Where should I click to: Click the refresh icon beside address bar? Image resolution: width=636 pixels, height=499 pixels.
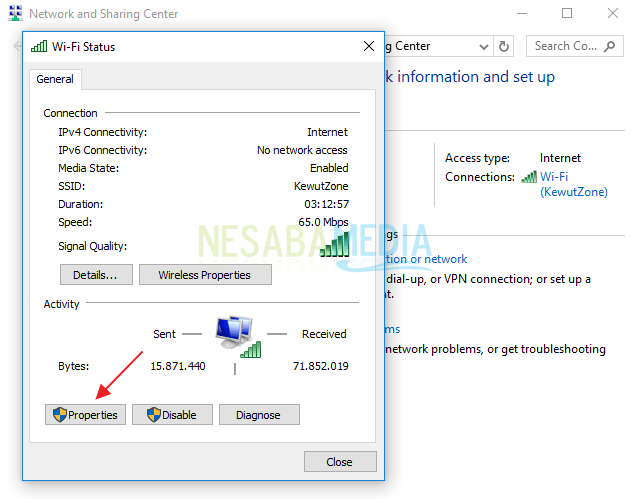[503, 46]
